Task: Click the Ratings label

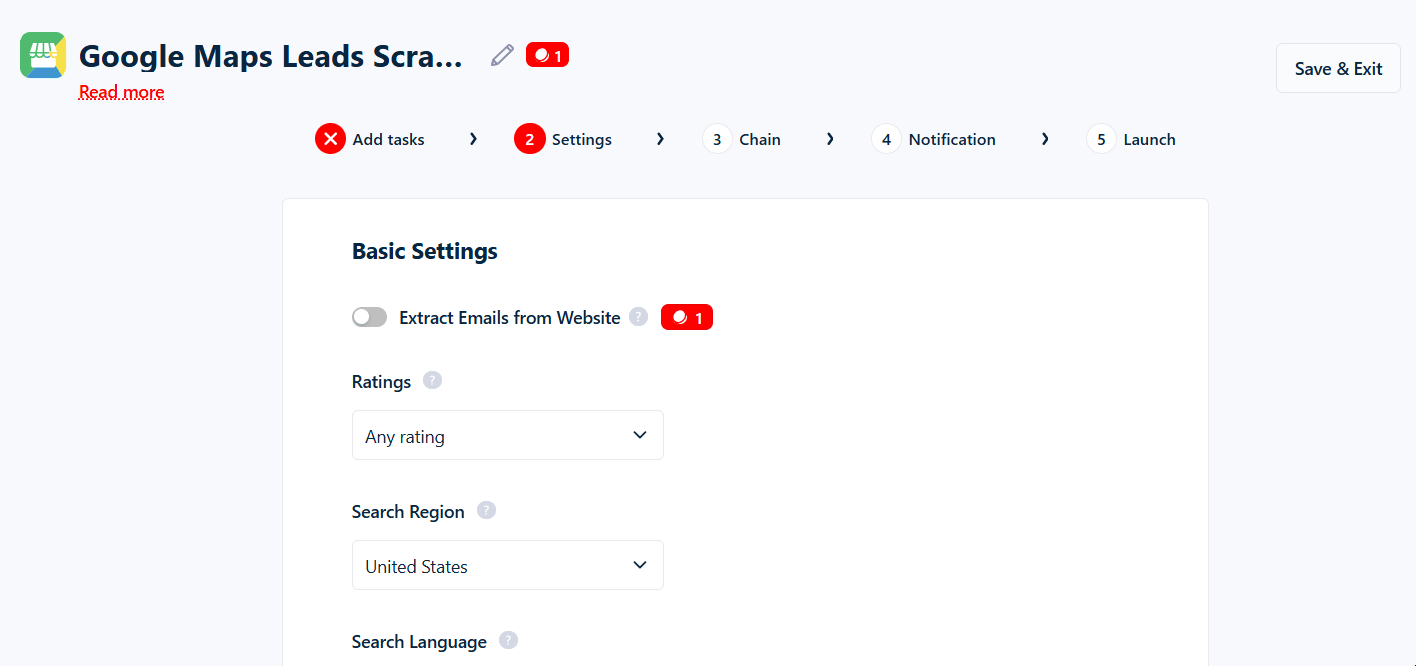Action: [x=381, y=381]
